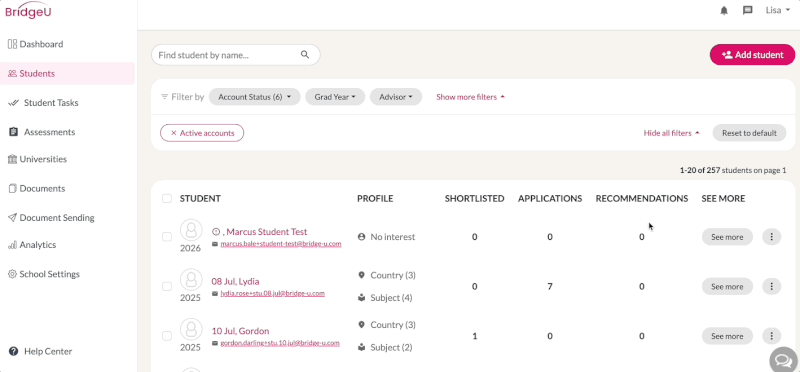Click Help Center question mark icon
This screenshot has width=800, height=372.
coord(13,351)
